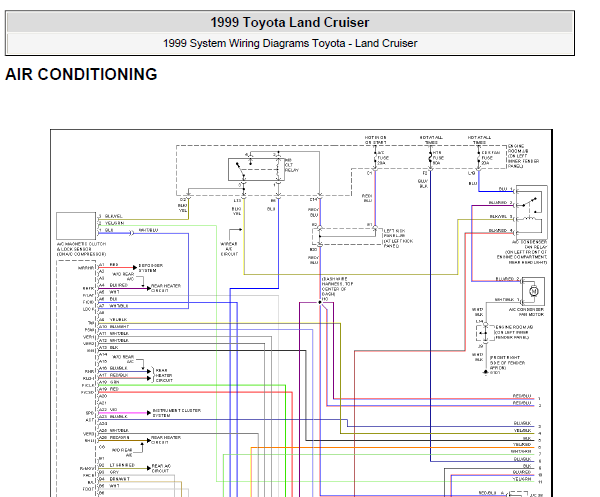Click right-edge connector 4 YEL/BLK label

[x=522, y=430]
